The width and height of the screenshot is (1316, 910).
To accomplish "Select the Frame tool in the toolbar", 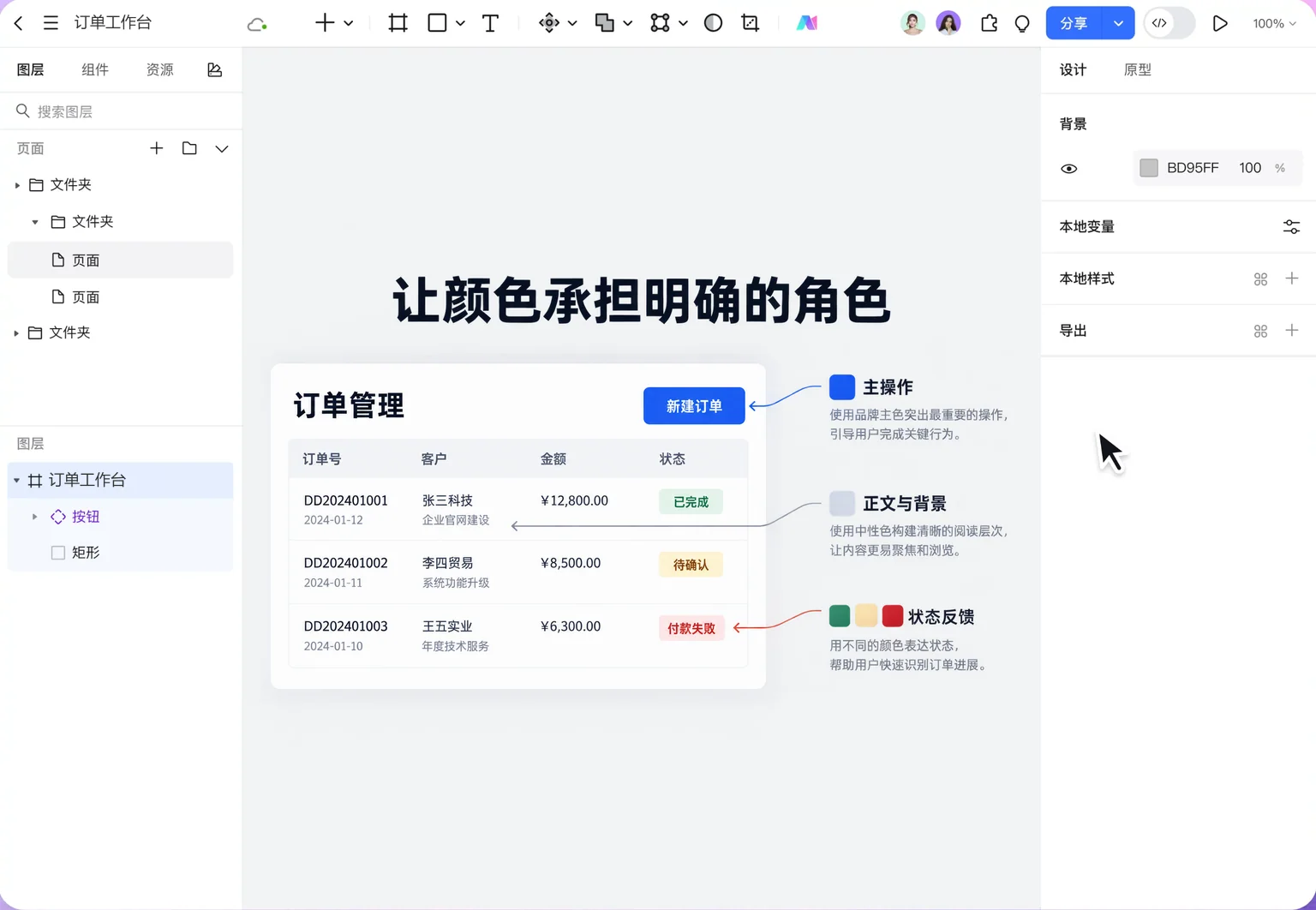I will [398, 23].
